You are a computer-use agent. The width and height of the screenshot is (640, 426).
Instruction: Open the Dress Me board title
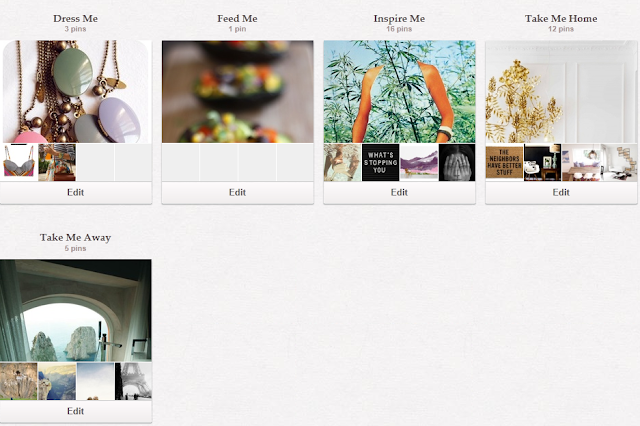[x=76, y=18]
